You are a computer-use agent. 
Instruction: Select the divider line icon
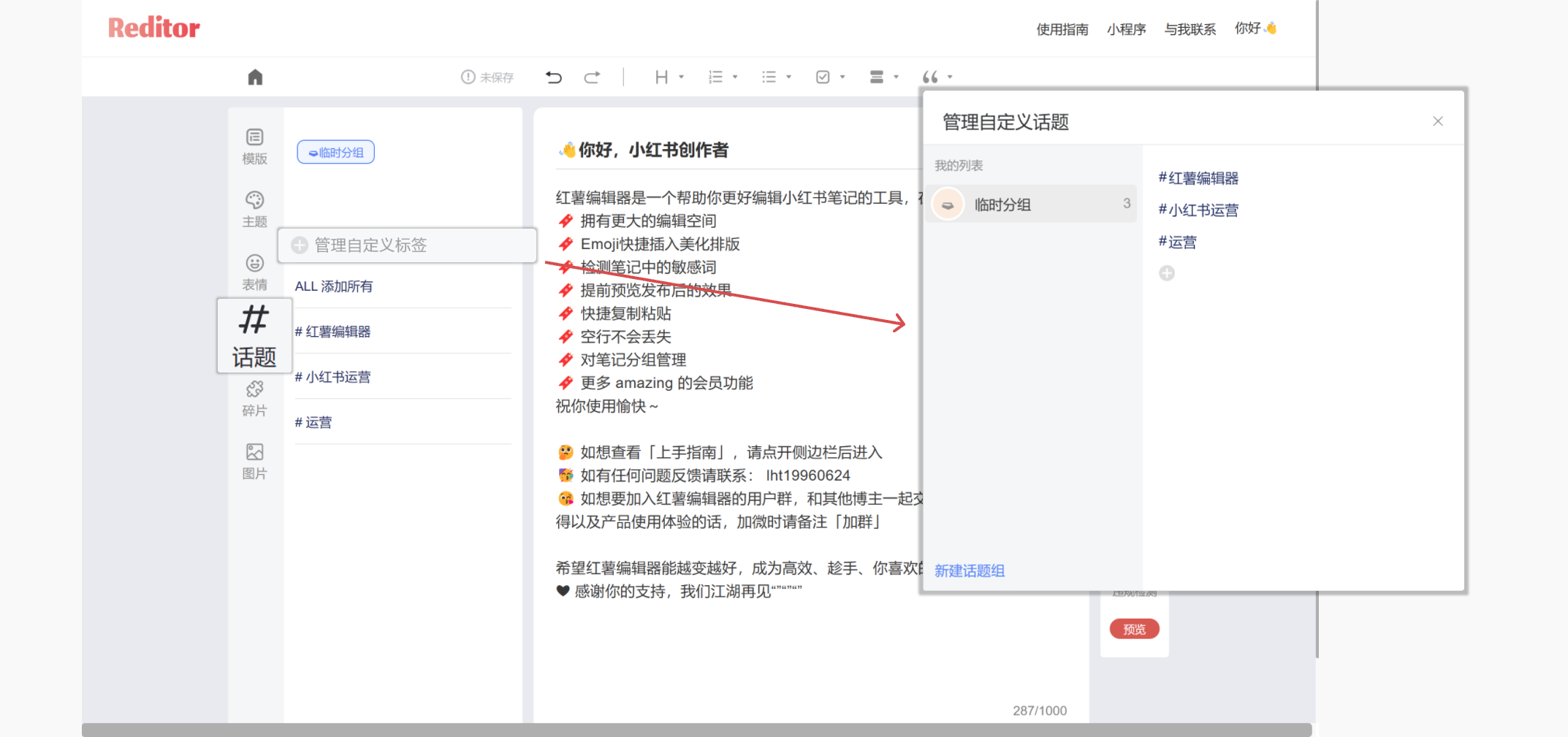[x=877, y=77]
